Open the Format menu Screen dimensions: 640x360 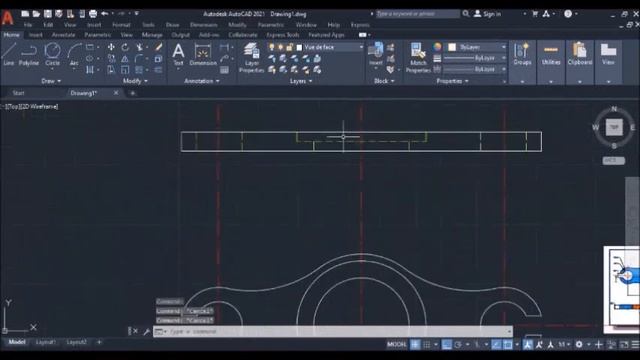pos(121,25)
